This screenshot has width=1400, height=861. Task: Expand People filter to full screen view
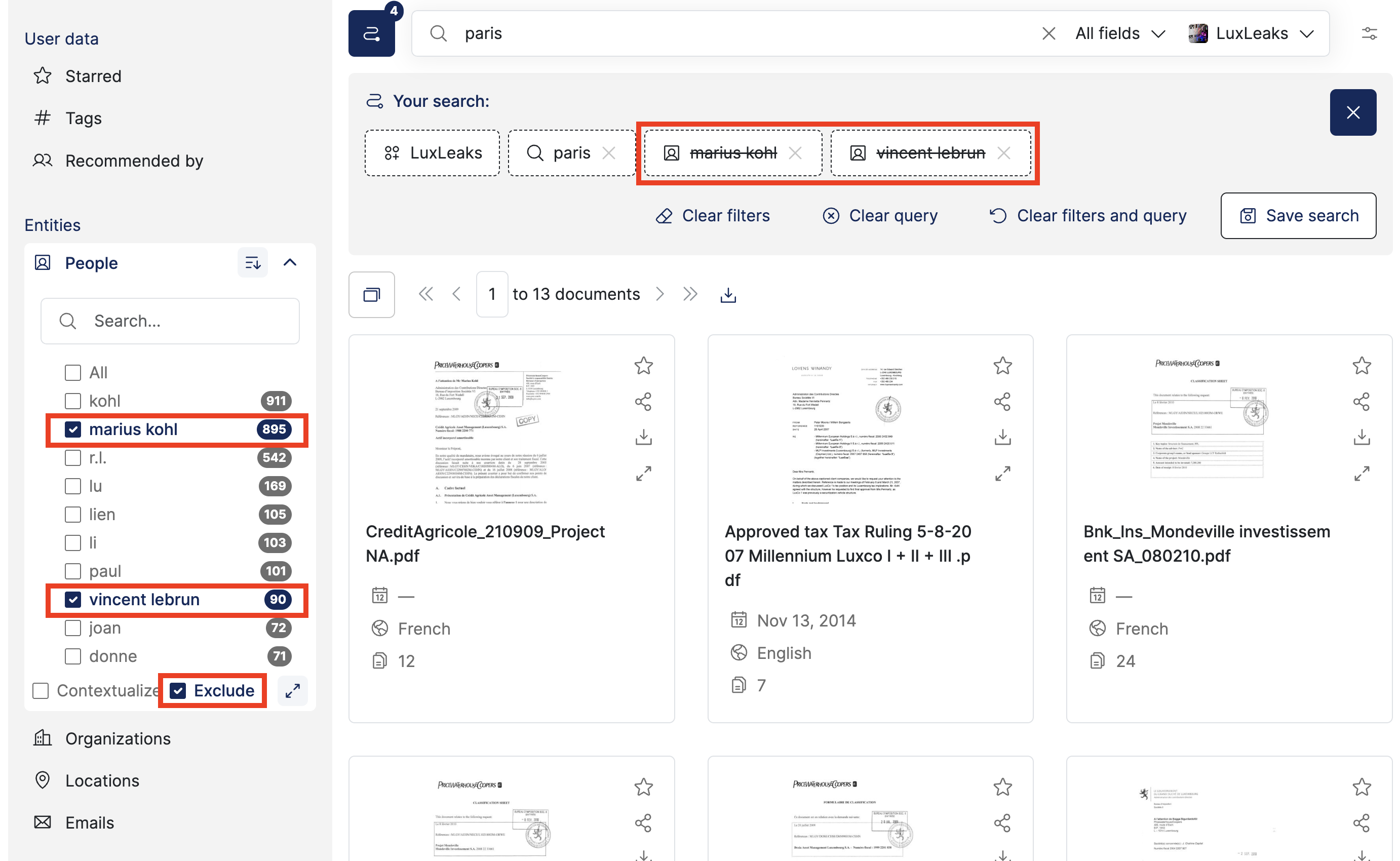[x=293, y=690]
